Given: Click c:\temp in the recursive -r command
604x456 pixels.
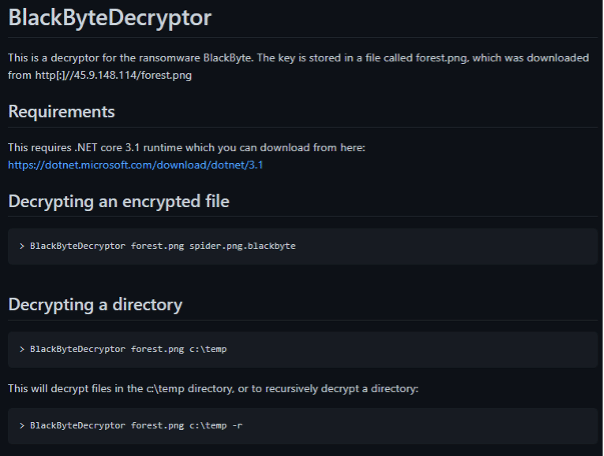Looking at the screenshot, I should coord(208,426).
